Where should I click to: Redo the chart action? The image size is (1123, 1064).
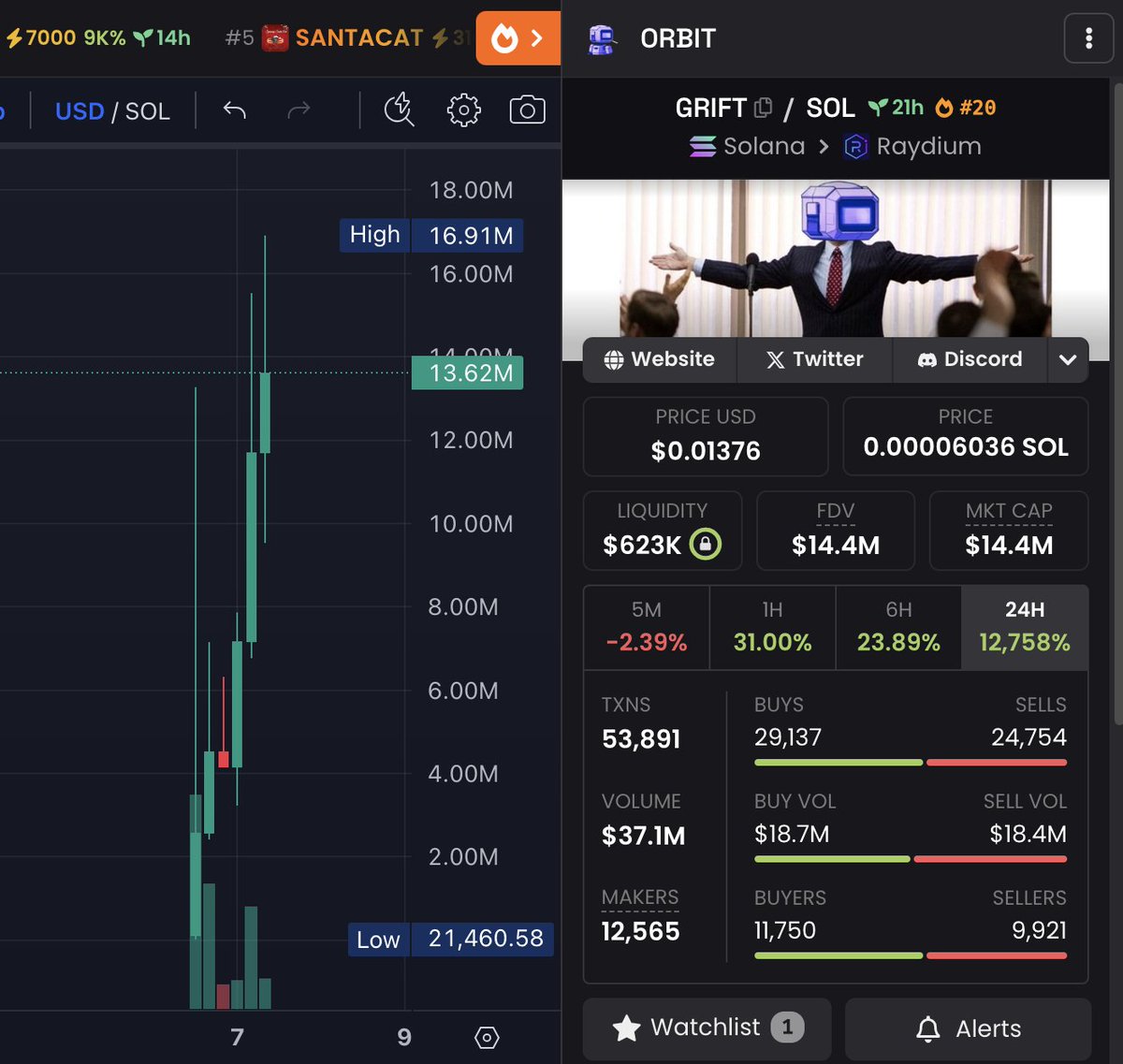tap(299, 110)
